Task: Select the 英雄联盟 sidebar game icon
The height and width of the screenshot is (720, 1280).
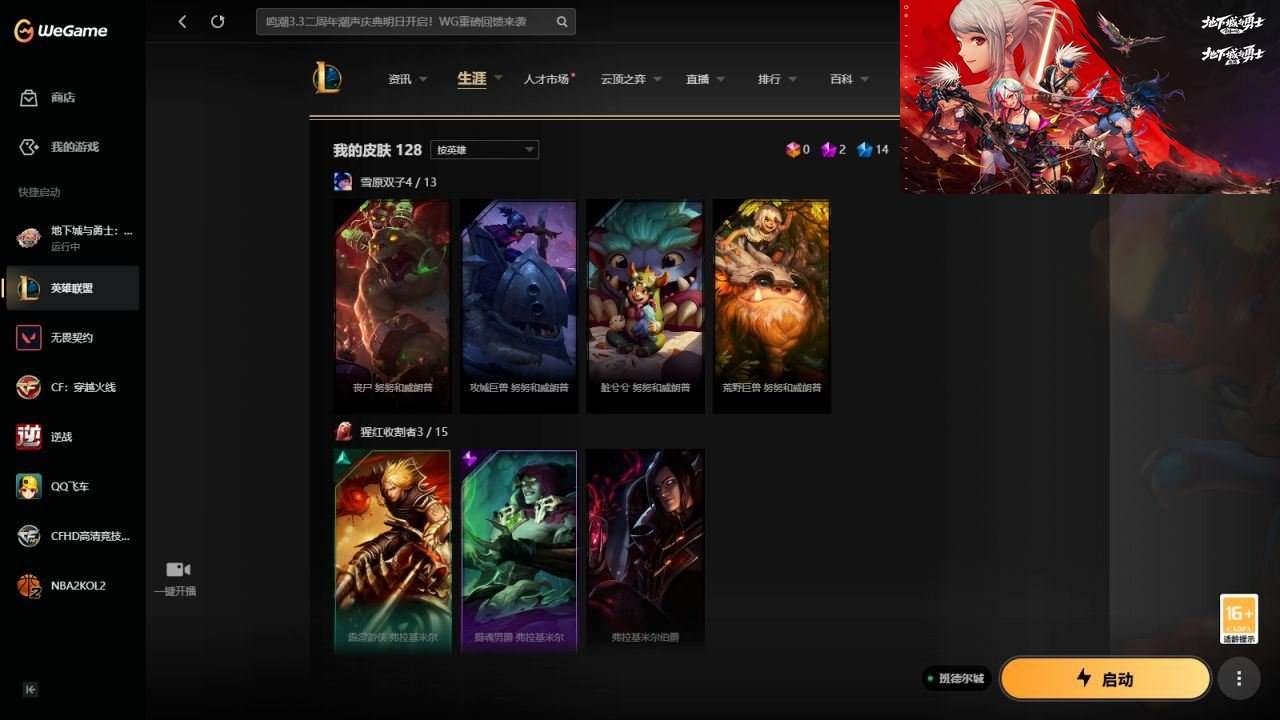Action: (28, 288)
